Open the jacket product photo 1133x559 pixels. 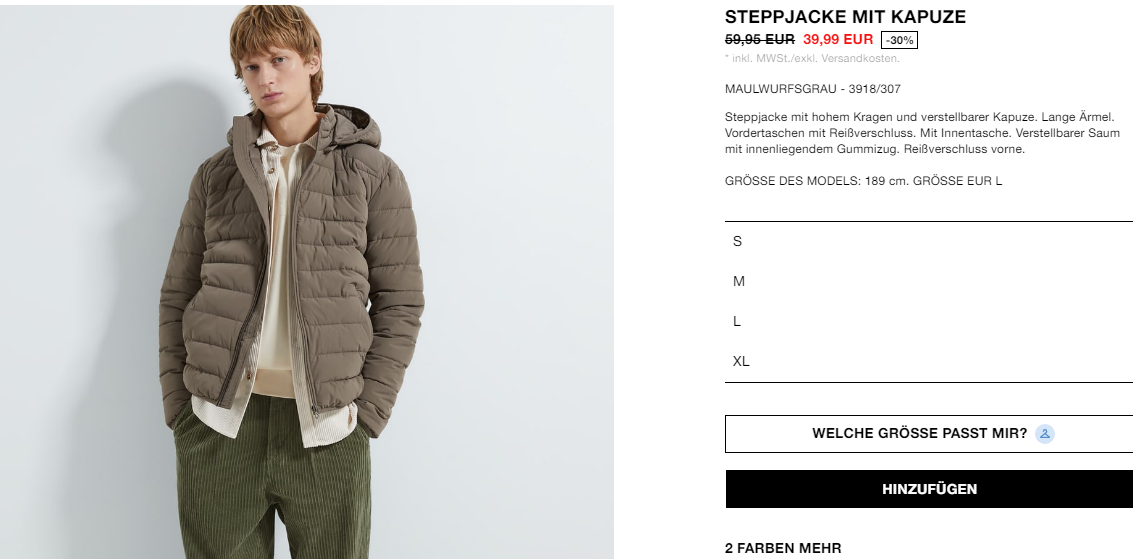pyautogui.click(x=307, y=282)
